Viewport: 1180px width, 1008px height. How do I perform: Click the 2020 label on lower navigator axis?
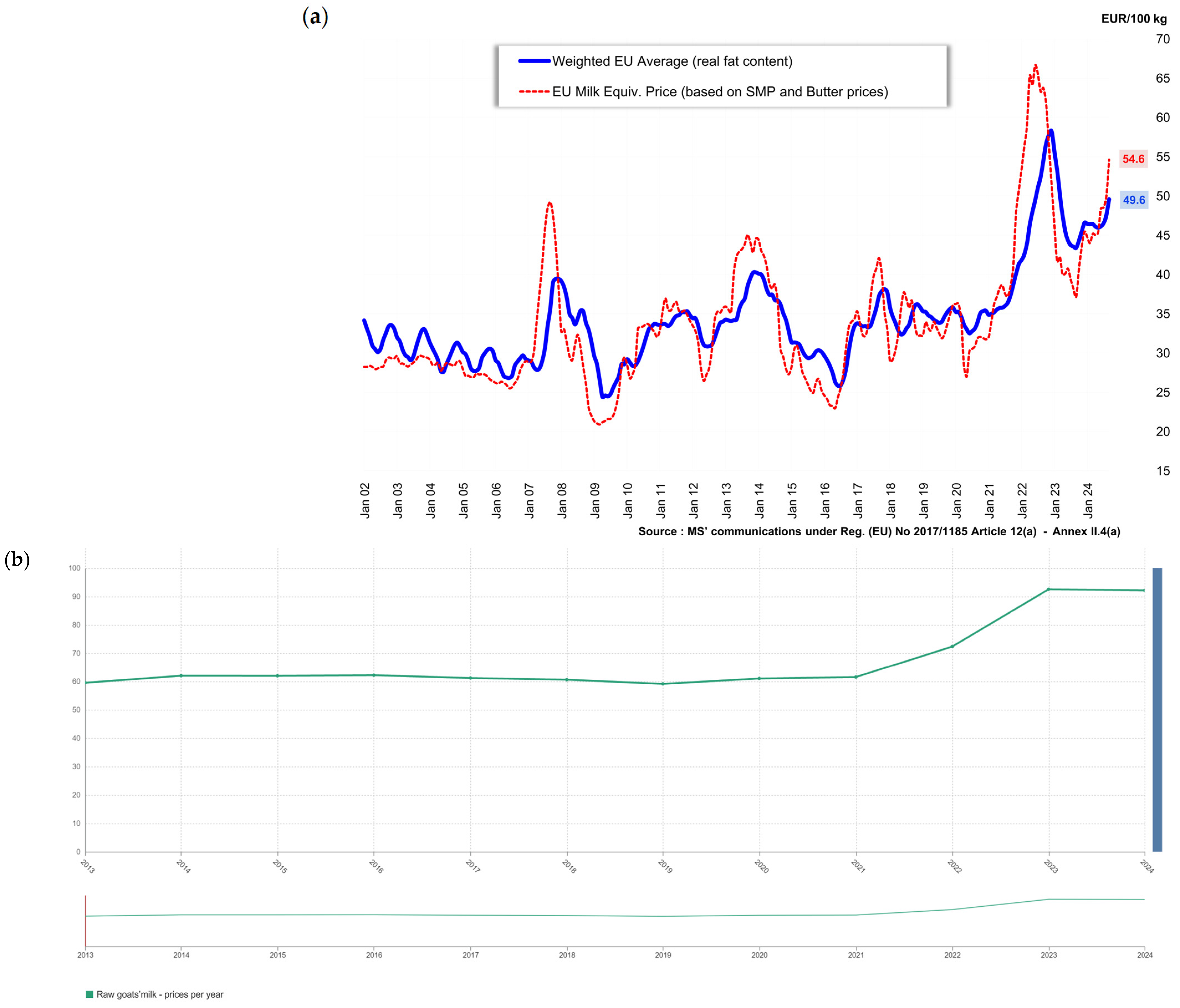click(x=759, y=955)
